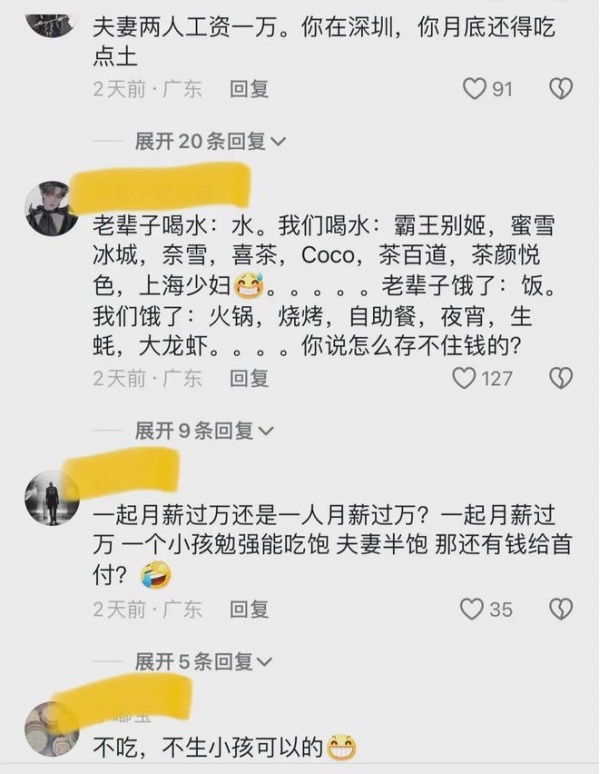The height and width of the screenshot is (774, 600).
Task: Tap the 夫妻两人工资一万 comment text
Action: coord(324,42)
